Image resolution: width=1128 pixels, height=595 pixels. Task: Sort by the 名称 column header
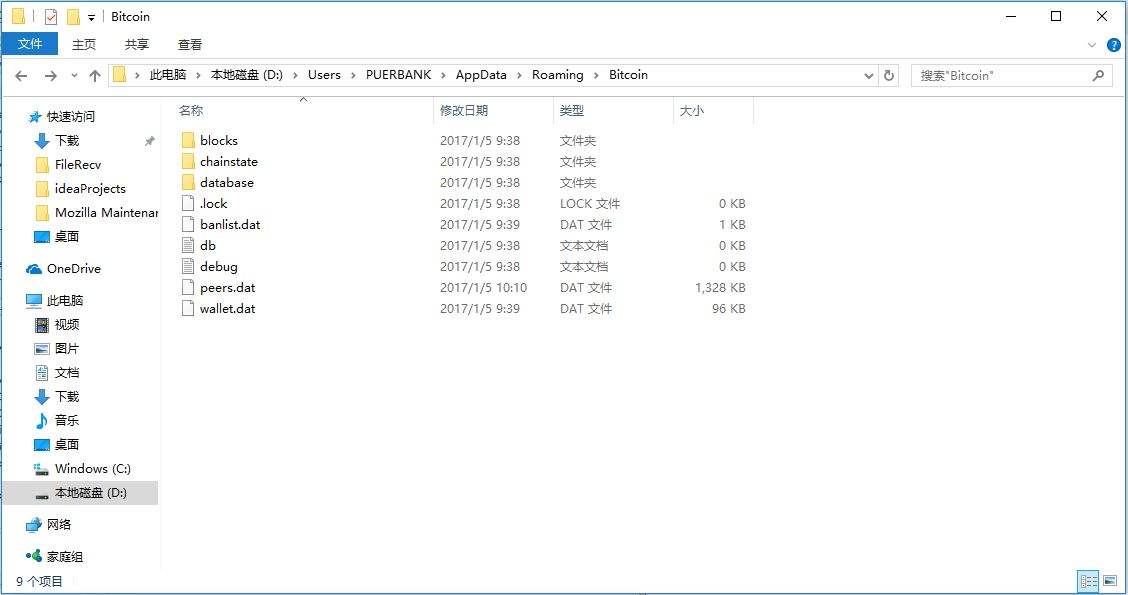click(191, 111)
